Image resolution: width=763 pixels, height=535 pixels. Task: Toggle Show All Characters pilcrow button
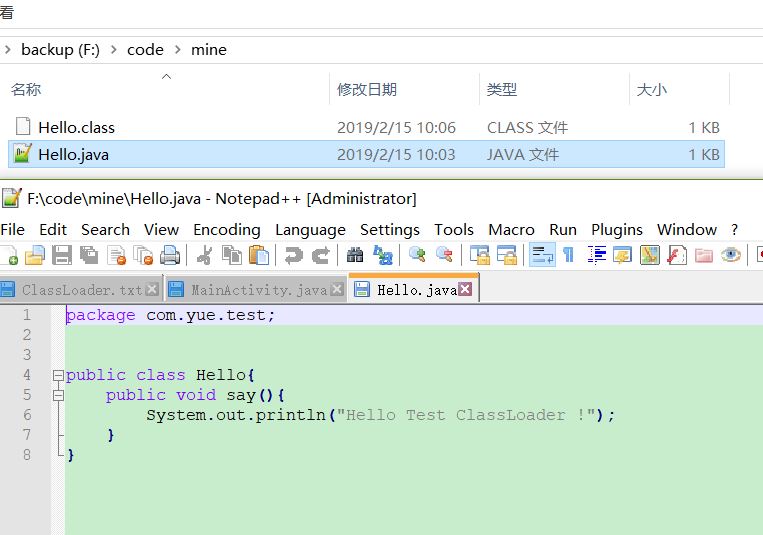pyautogui.click(x=568, y=256)
